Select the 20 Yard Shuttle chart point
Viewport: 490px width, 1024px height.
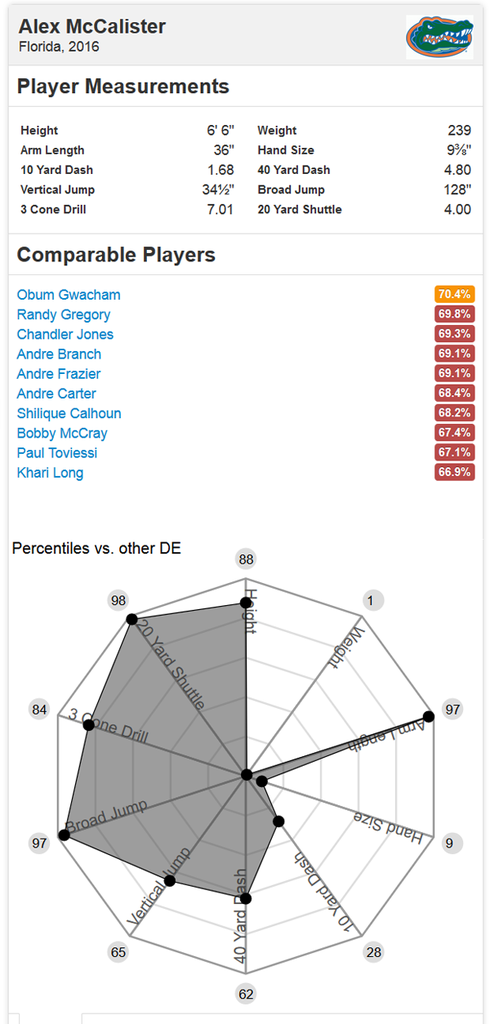pyautogui.click(x=131, y=618)
